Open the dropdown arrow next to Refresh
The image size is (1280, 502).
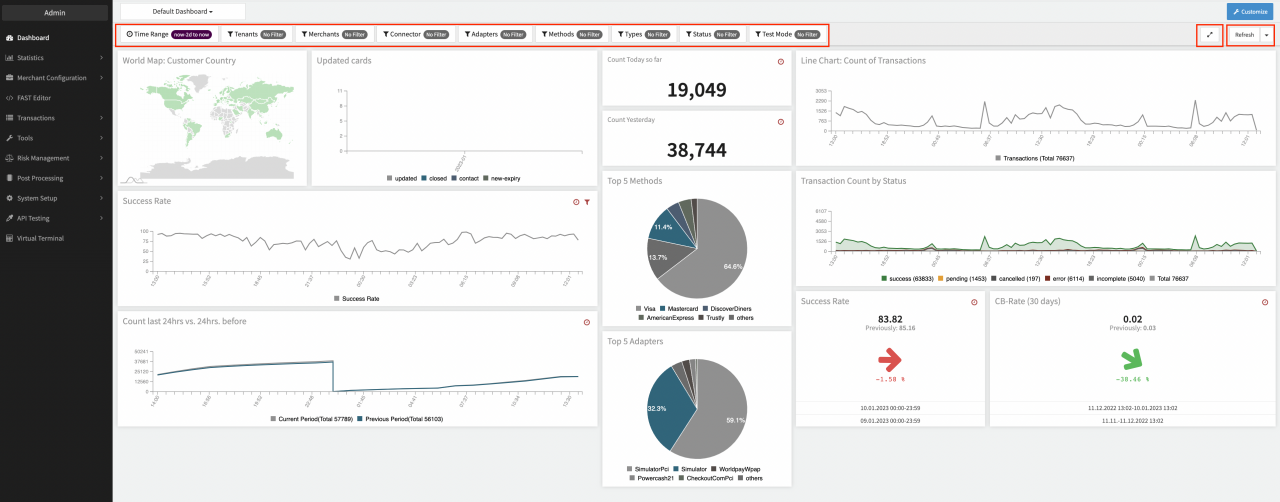click(x=1267, y=34)
